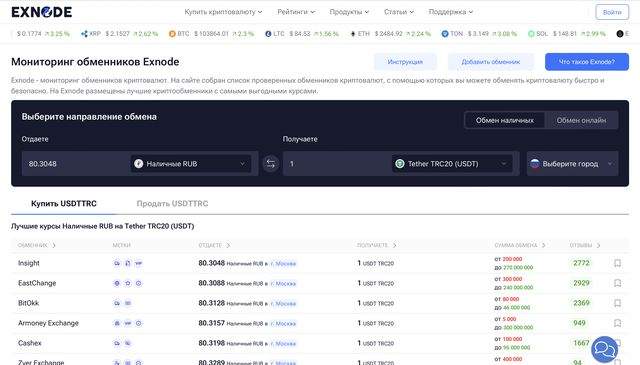Click the BTC price $103864.01 in ticker
The image size is (640, 365).
[211, 34]
